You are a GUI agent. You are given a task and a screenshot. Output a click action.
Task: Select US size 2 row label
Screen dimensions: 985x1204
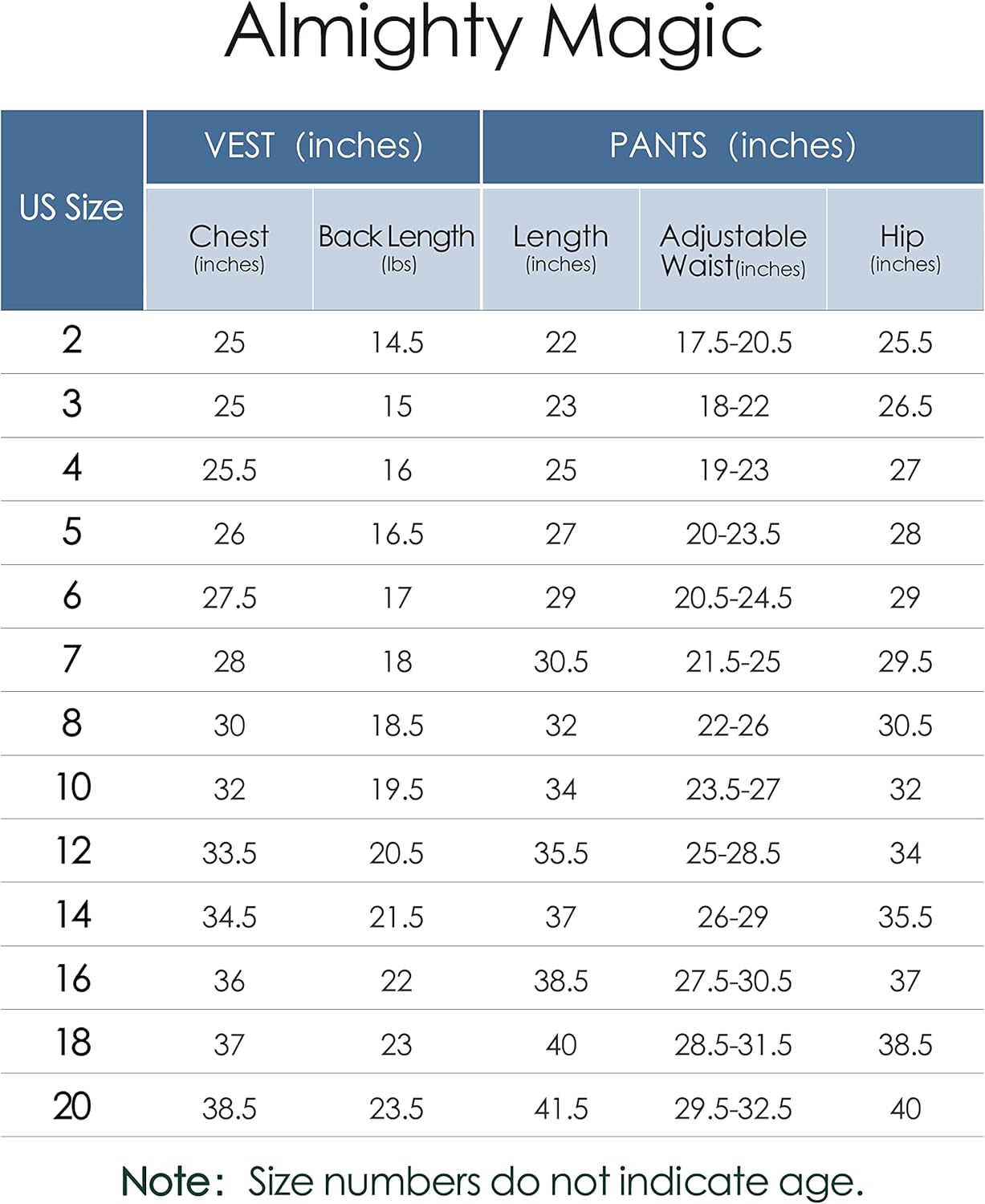pos(72,341)
